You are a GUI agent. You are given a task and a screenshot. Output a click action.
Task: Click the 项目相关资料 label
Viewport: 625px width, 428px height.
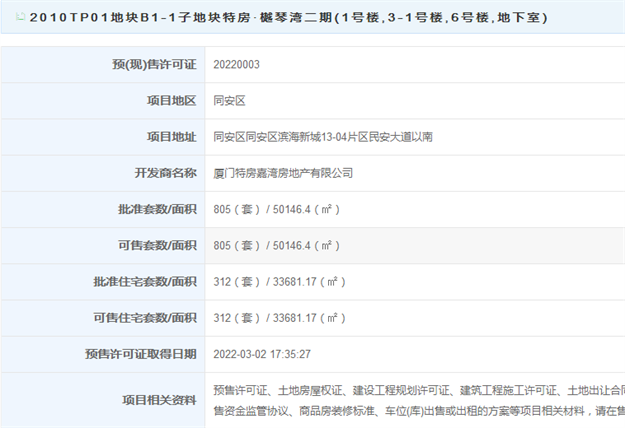pyautogui.click(x=159, y=400)
